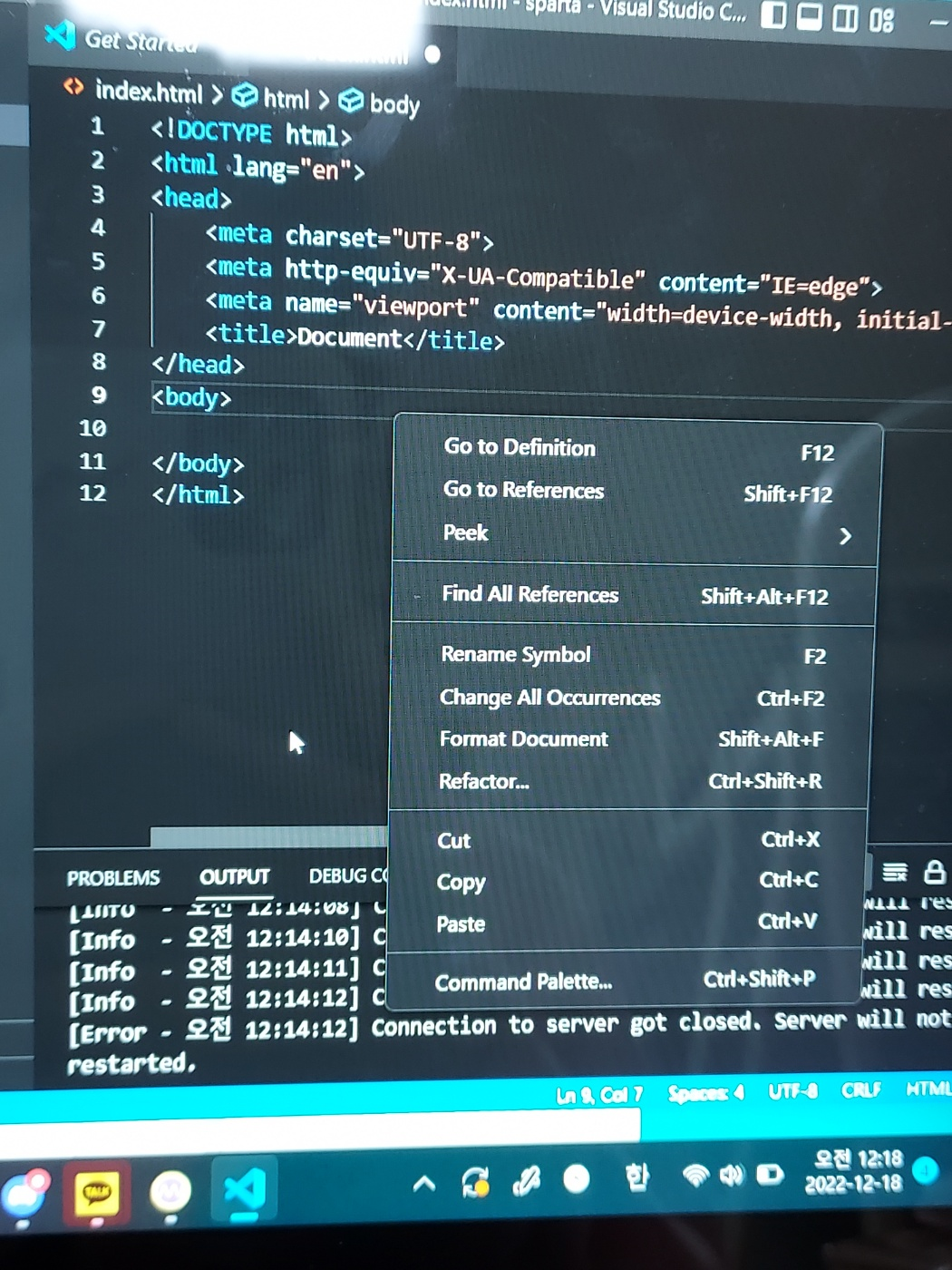Switch to DEBUG CONSOLE panel tab
952x1270 pixels.
[x=348, y=876]
